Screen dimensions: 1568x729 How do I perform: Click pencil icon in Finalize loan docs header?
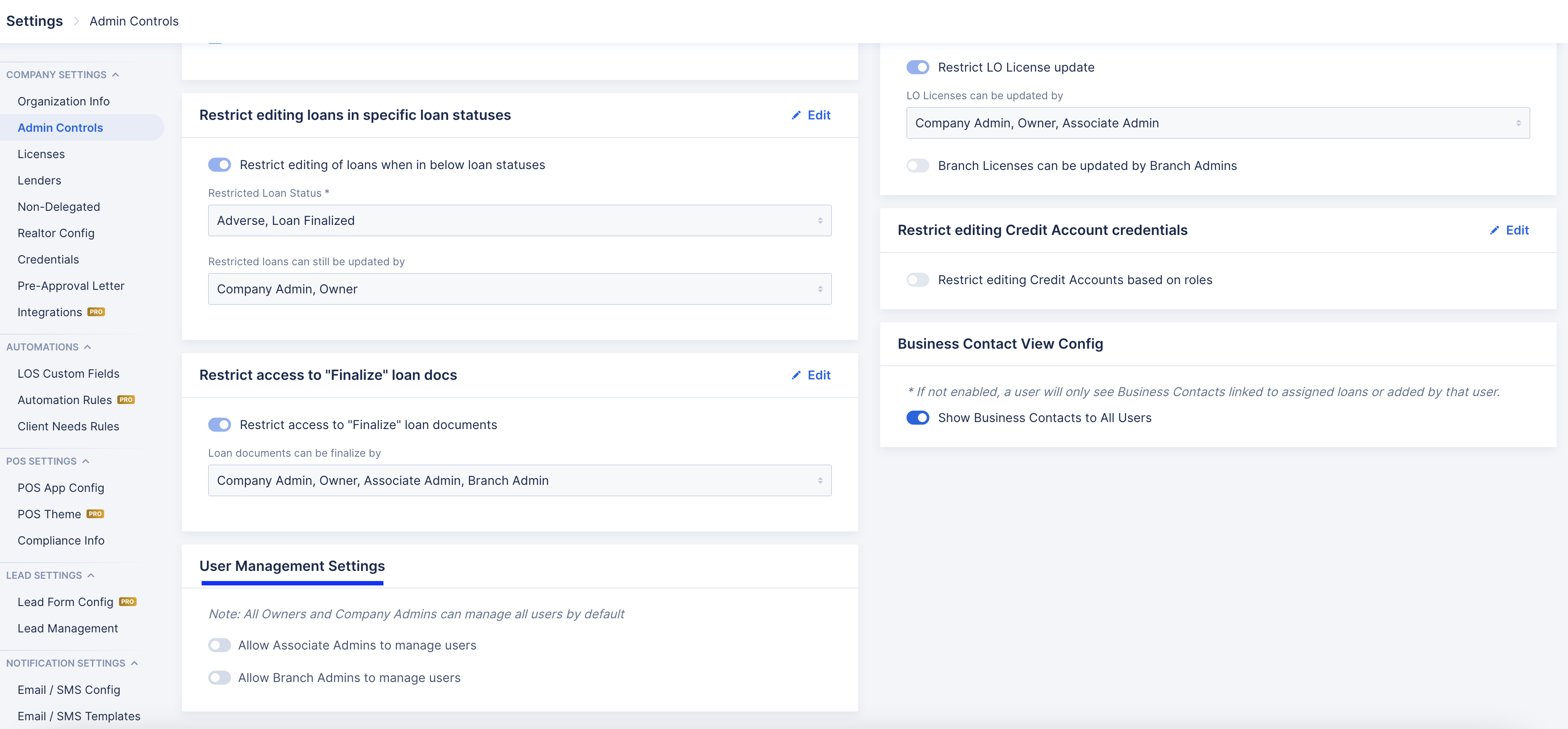pos(795,375)
